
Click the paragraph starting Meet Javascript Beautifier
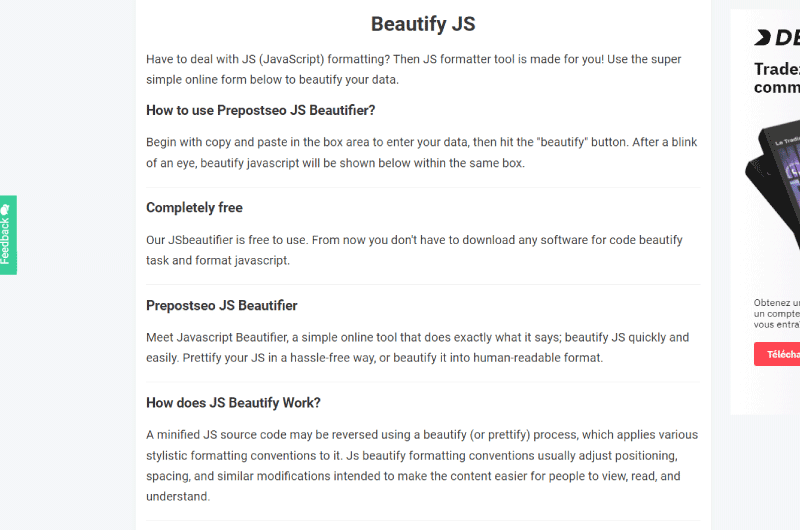pyautogui.click(x=418, y=347)
